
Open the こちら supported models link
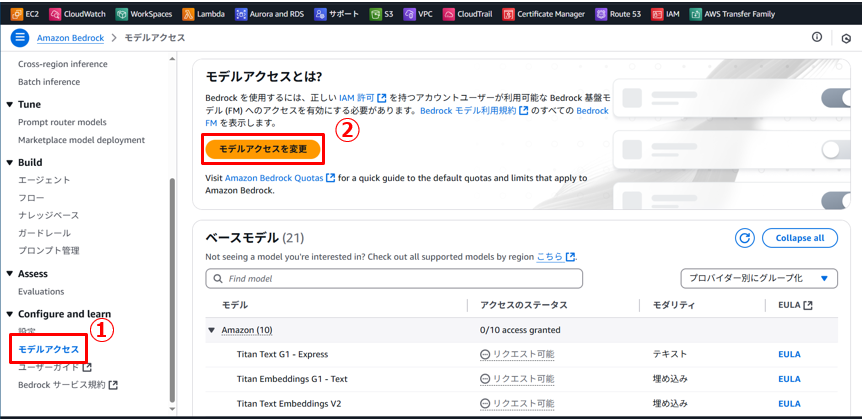(550, 257)
